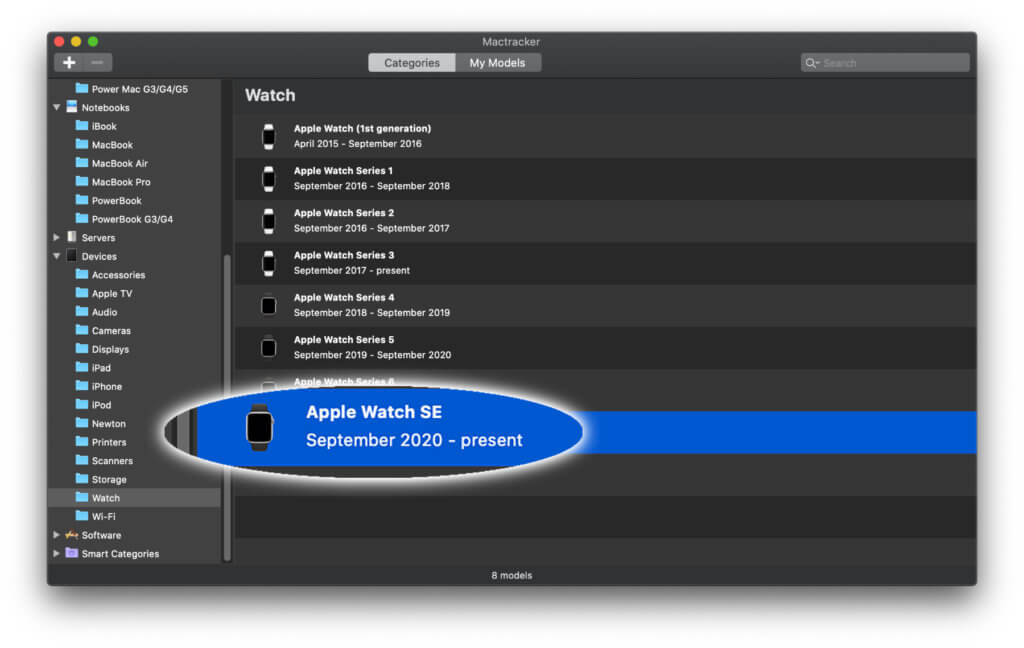The height and width of the screenshot is (648, 1024).
Task: Click the Apple Watch Series 1 icon
Action: click(x=268, y=178)
